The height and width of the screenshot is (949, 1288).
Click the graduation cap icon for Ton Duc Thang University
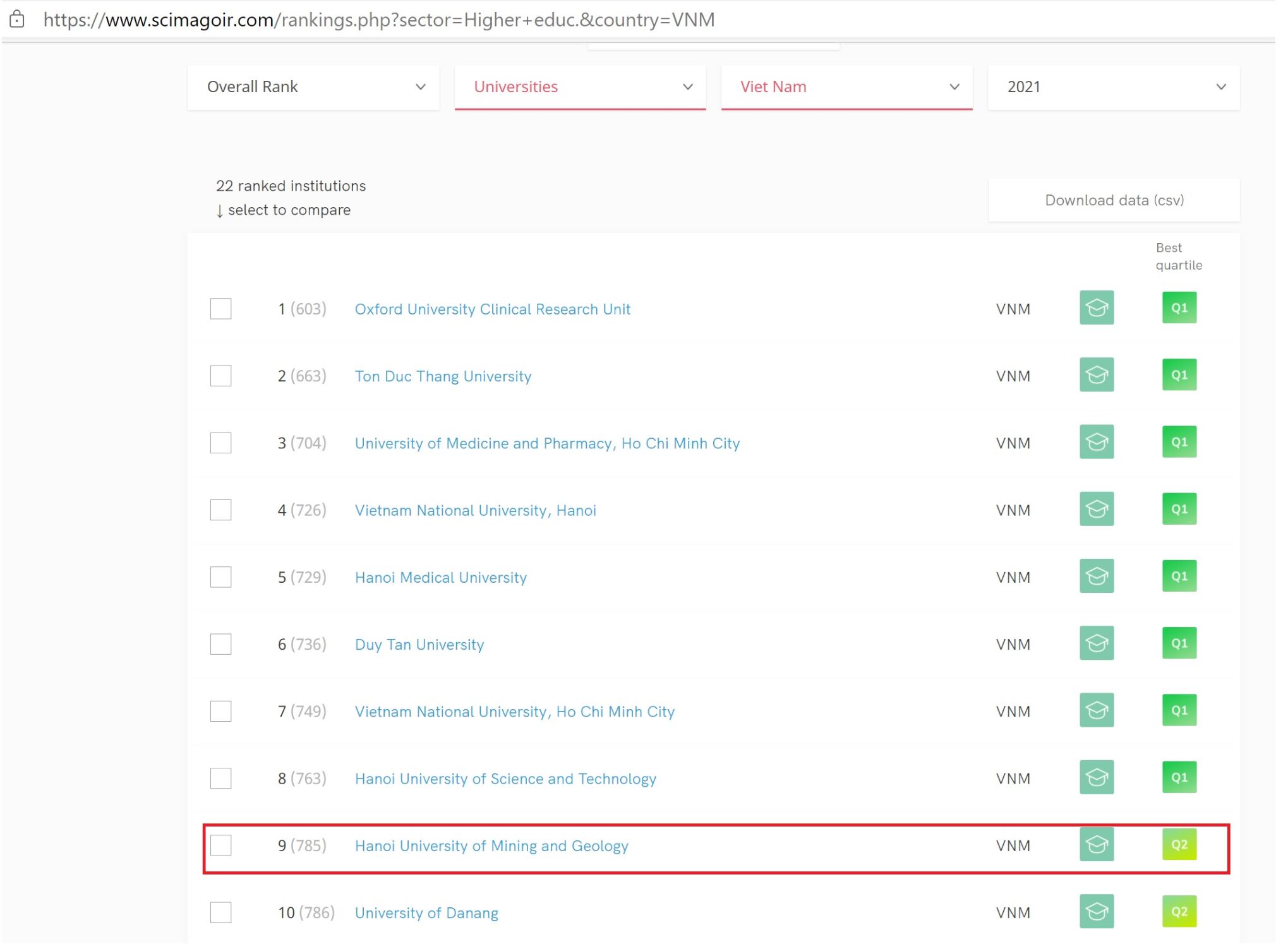point(1097,375)
